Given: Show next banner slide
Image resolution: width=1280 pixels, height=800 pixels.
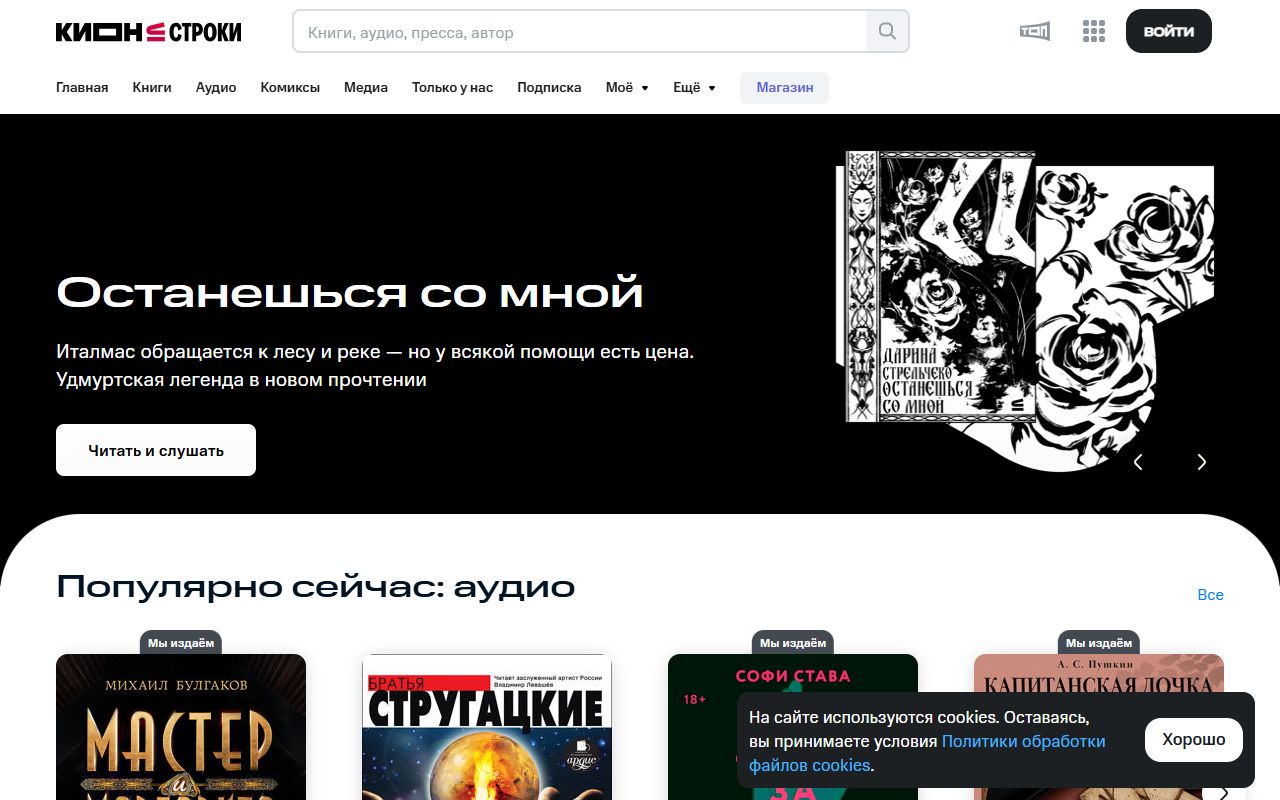Looking at the screenshot, I should point(1202,461).
